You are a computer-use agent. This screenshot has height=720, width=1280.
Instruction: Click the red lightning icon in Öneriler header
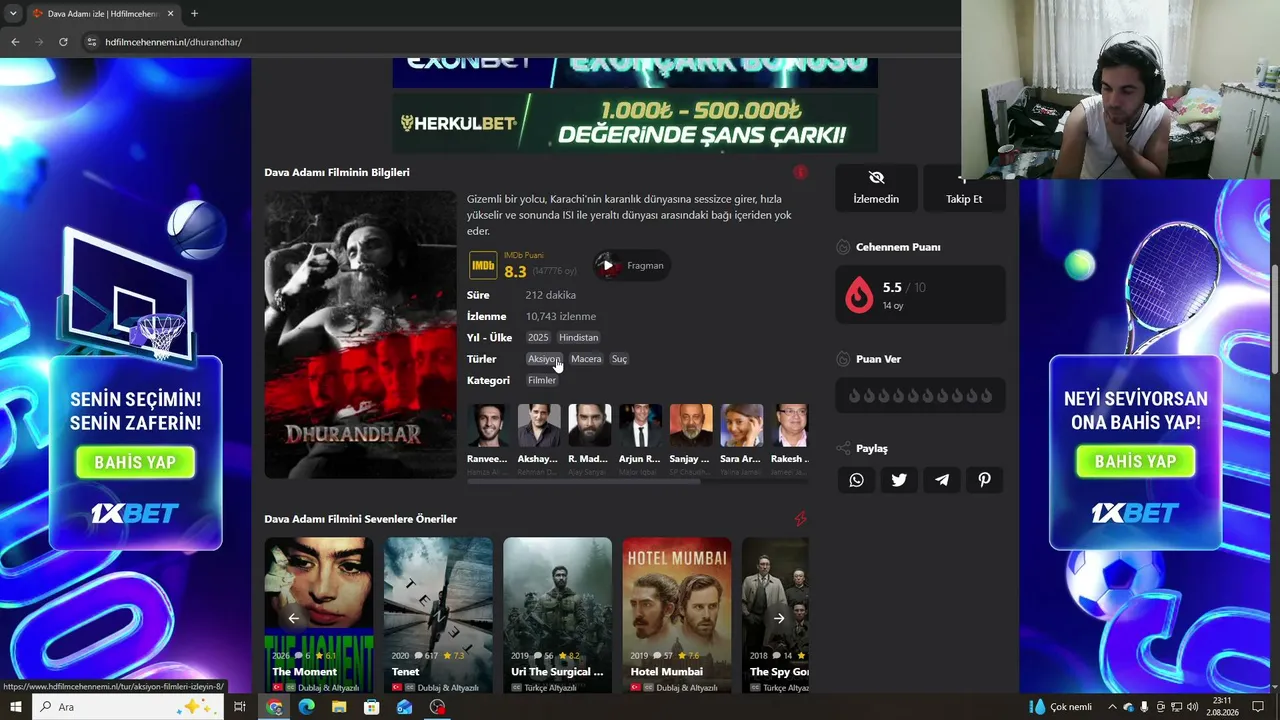[800, 519]
